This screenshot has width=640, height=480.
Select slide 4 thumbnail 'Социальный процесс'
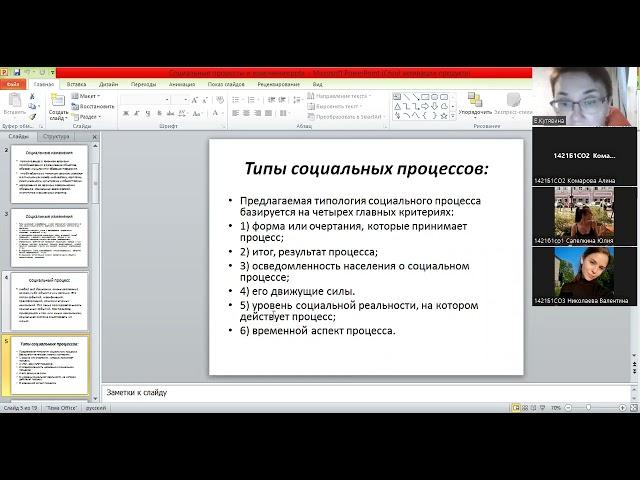(49, 302)
